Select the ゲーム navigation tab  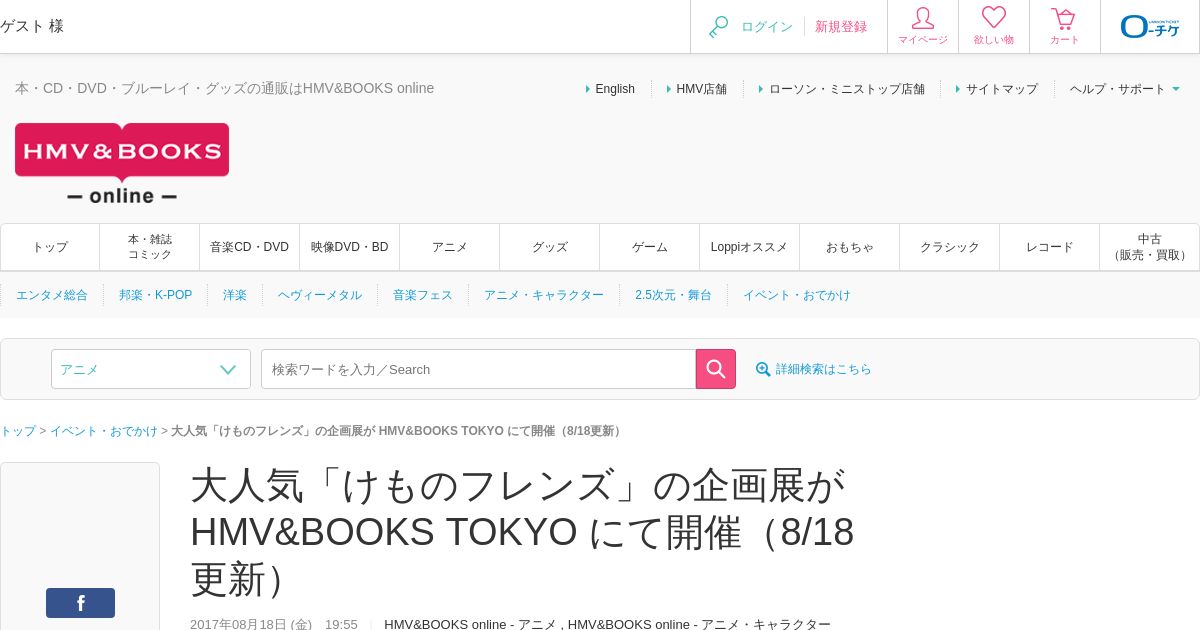point(650,247)
